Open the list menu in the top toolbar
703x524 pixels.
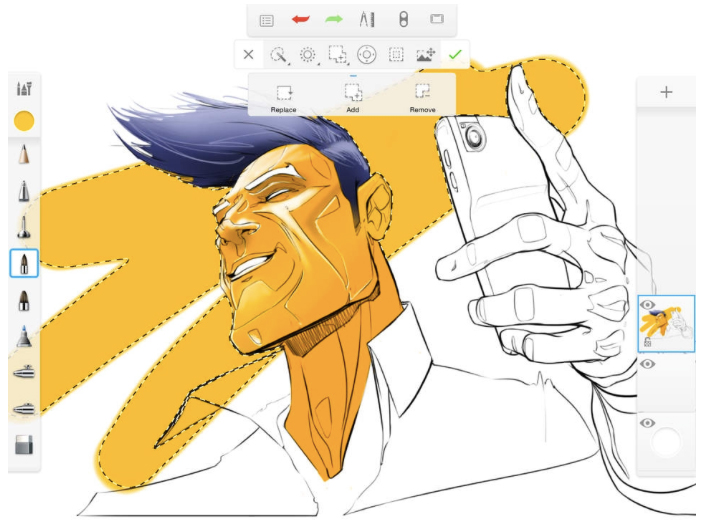tap(266, 19)
